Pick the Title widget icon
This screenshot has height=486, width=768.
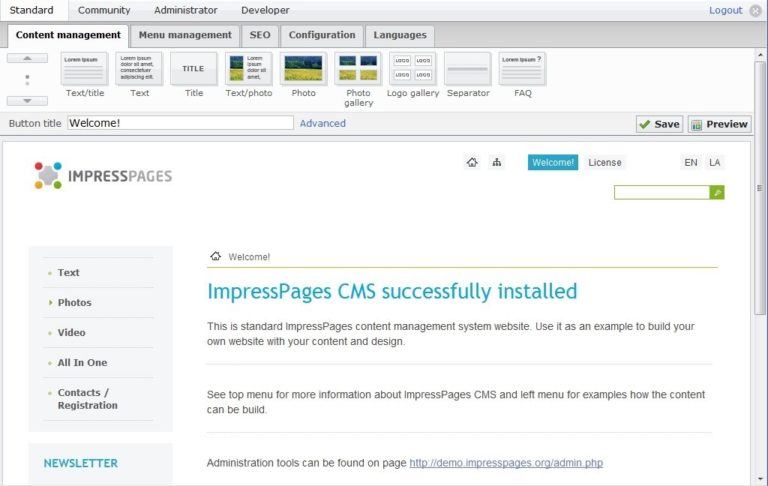[193, 69]
